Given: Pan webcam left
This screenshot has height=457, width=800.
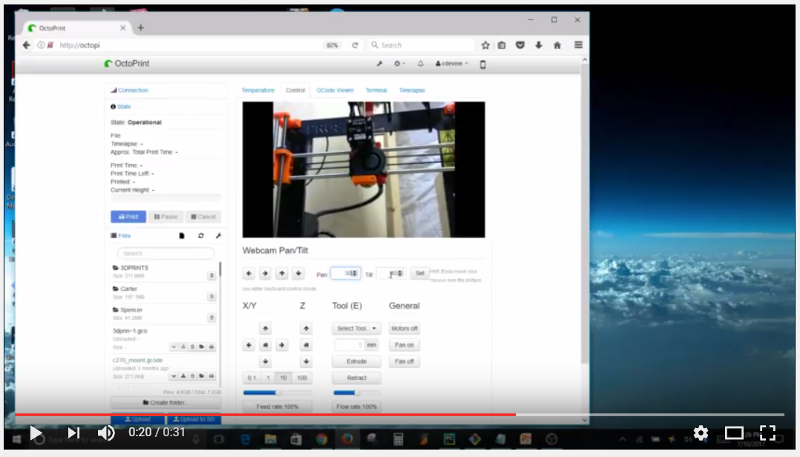Looking at the screenshot, I should click(248, 273).
